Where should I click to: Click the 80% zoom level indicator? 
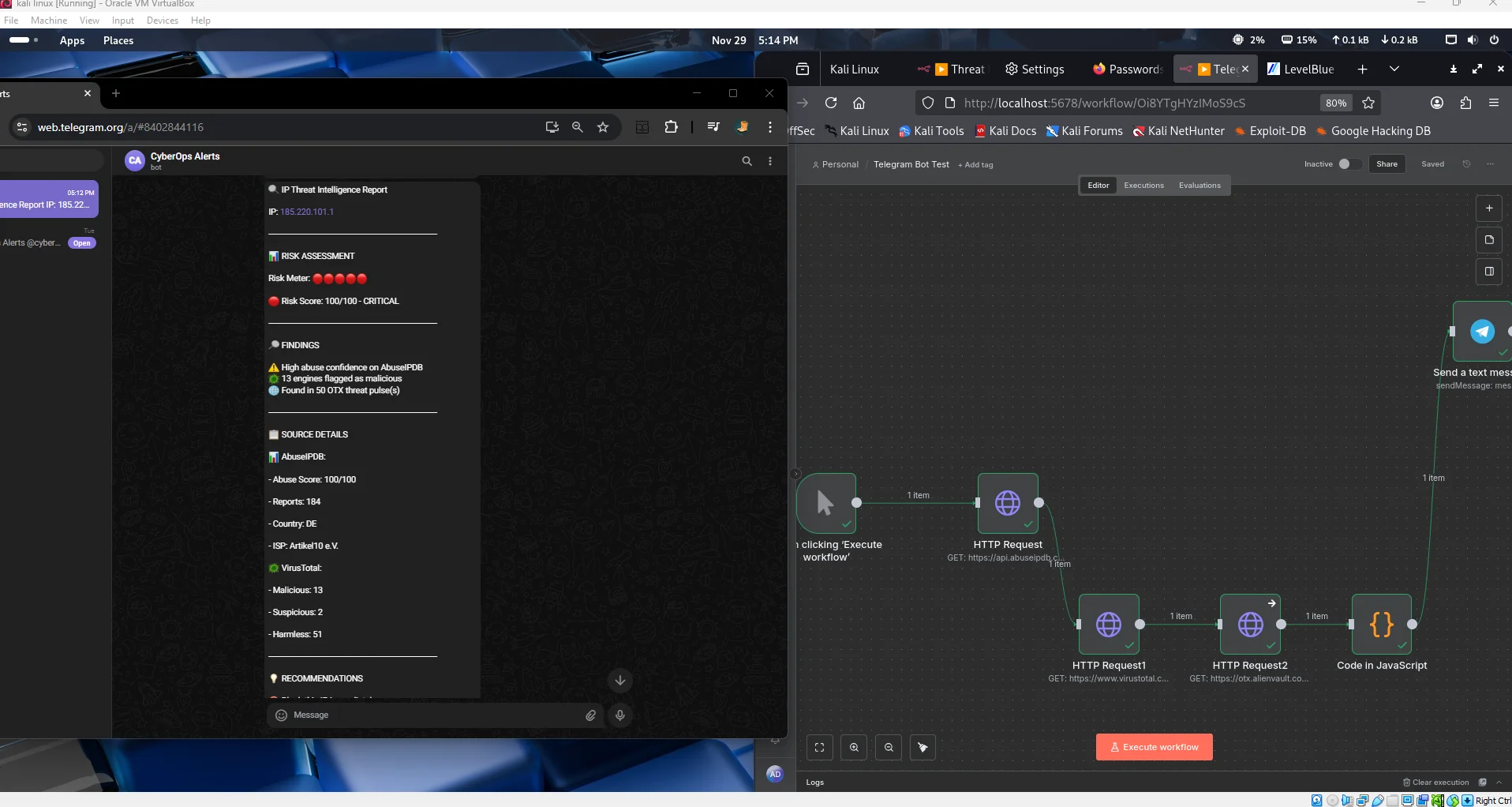point(1336,103)
